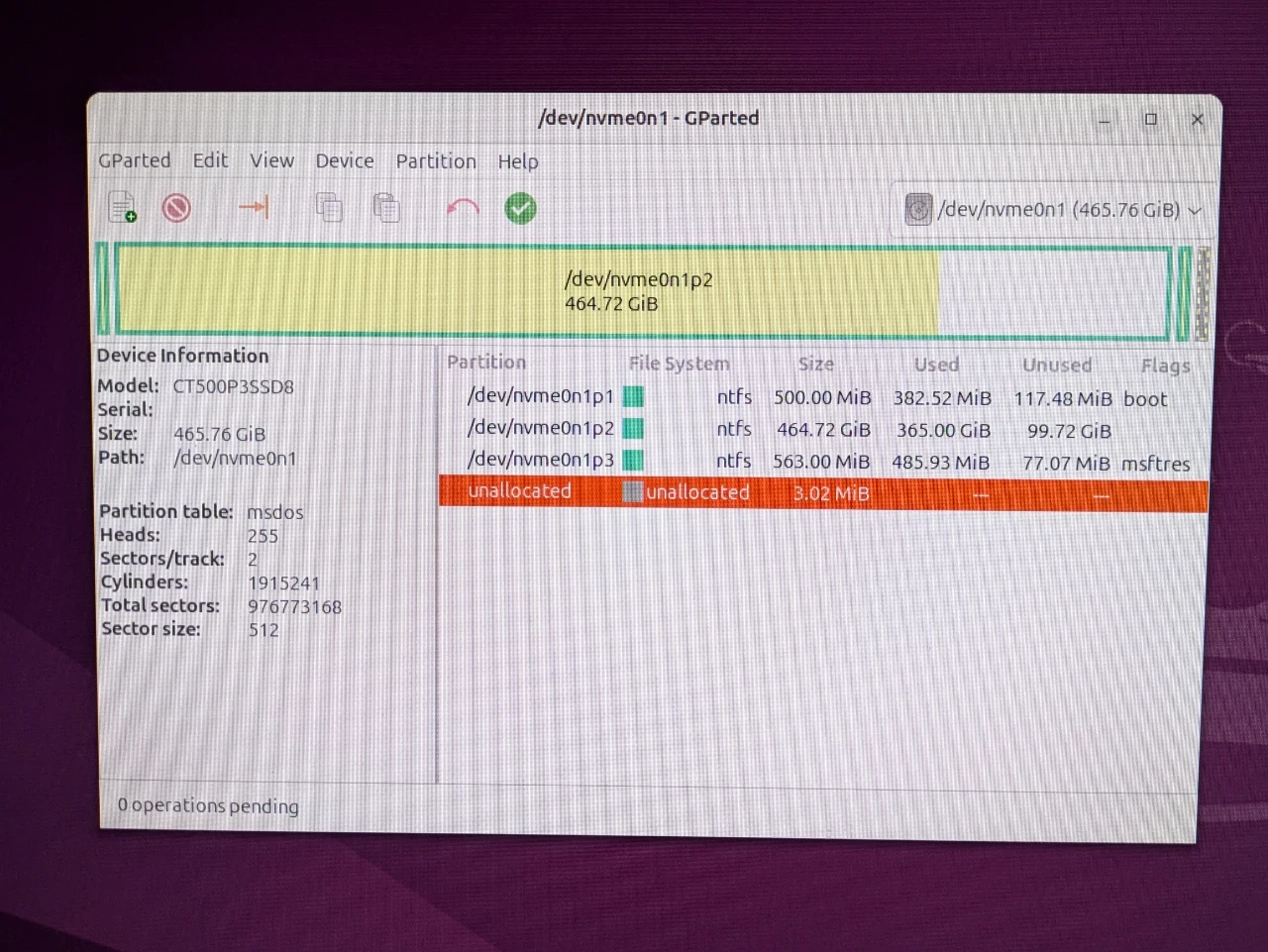Click the /dev/nvme0n1 path value
Viewport: 1268px width, 952px height.
coord(235,458)
